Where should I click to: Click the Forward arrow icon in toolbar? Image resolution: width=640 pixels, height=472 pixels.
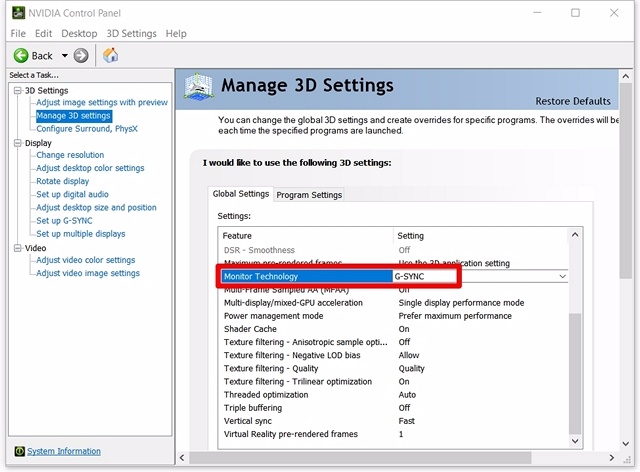point(81,56)
